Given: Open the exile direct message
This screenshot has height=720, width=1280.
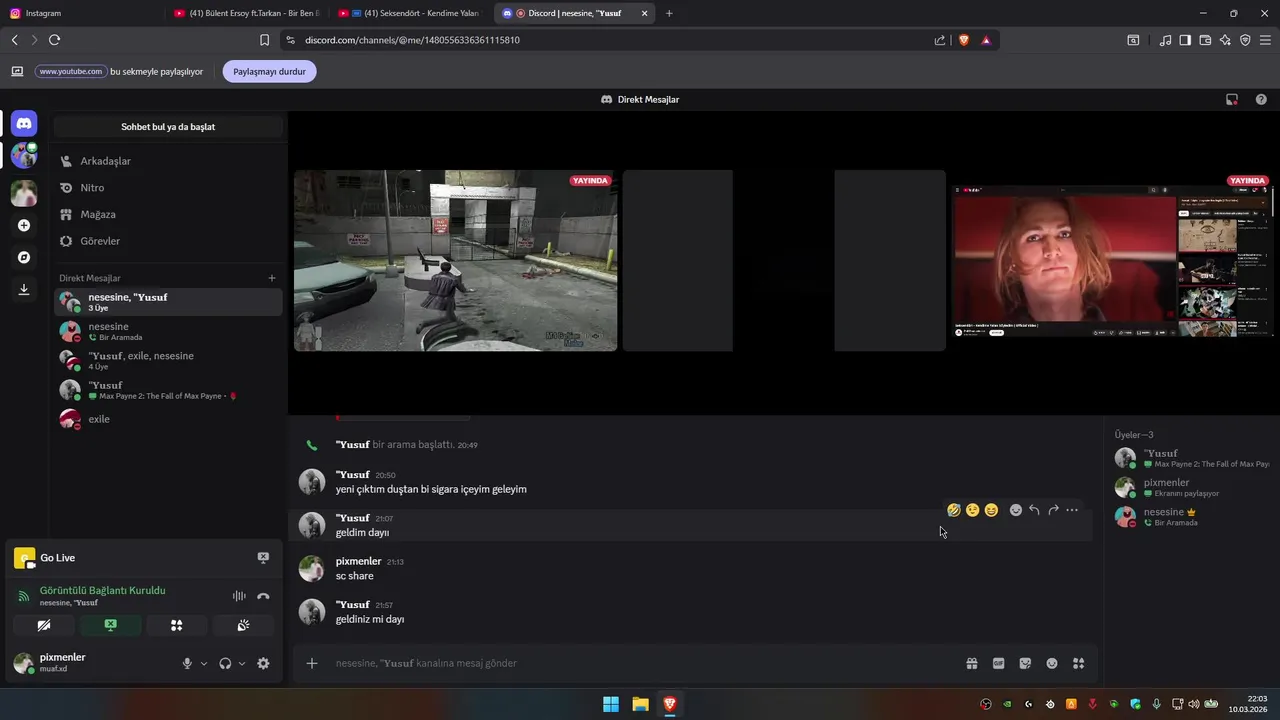Looking at the screenshot, I should click(x=168, y=419).
